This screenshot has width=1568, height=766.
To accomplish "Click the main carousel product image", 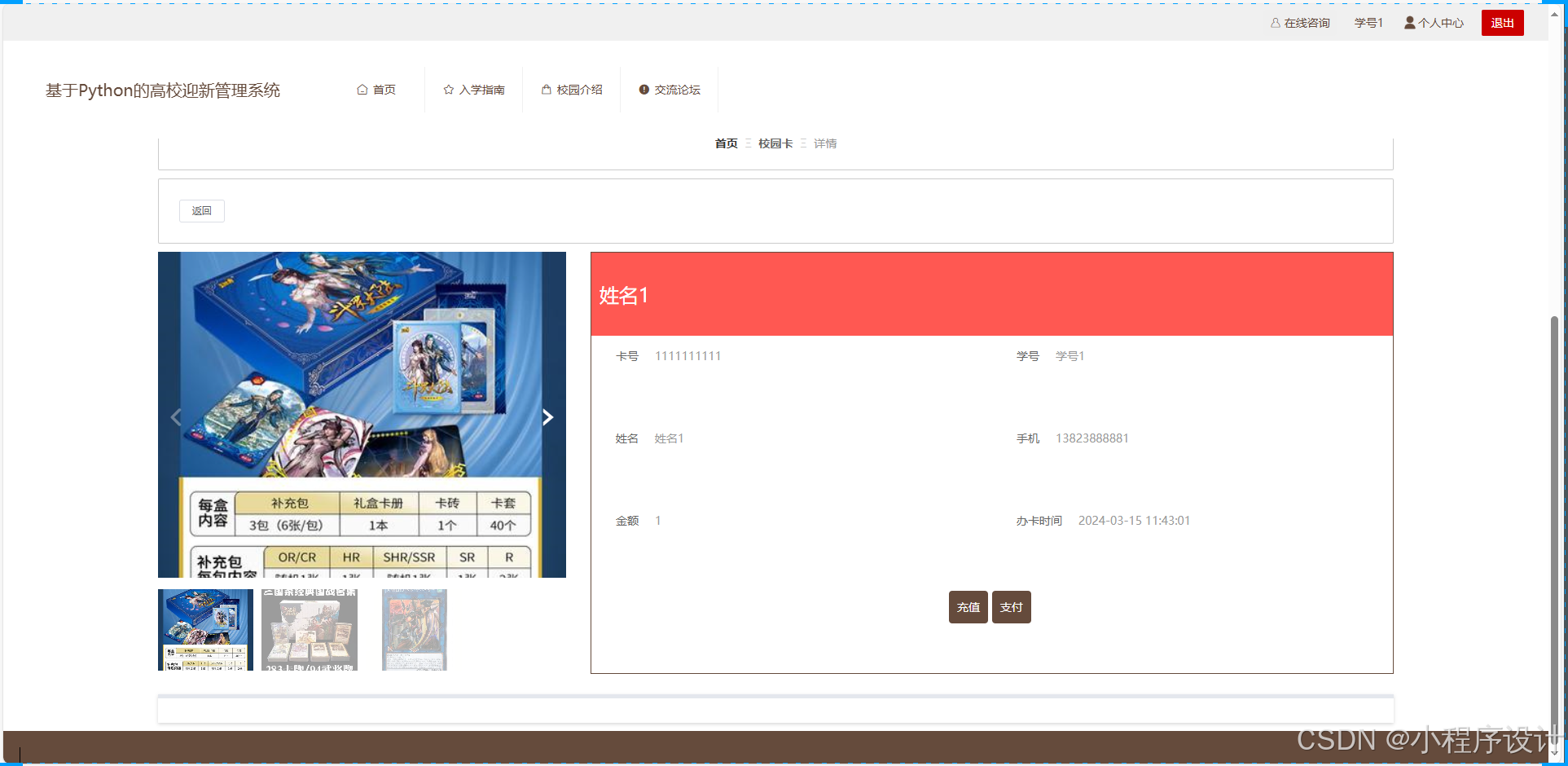I will click(x=362, y=415).
